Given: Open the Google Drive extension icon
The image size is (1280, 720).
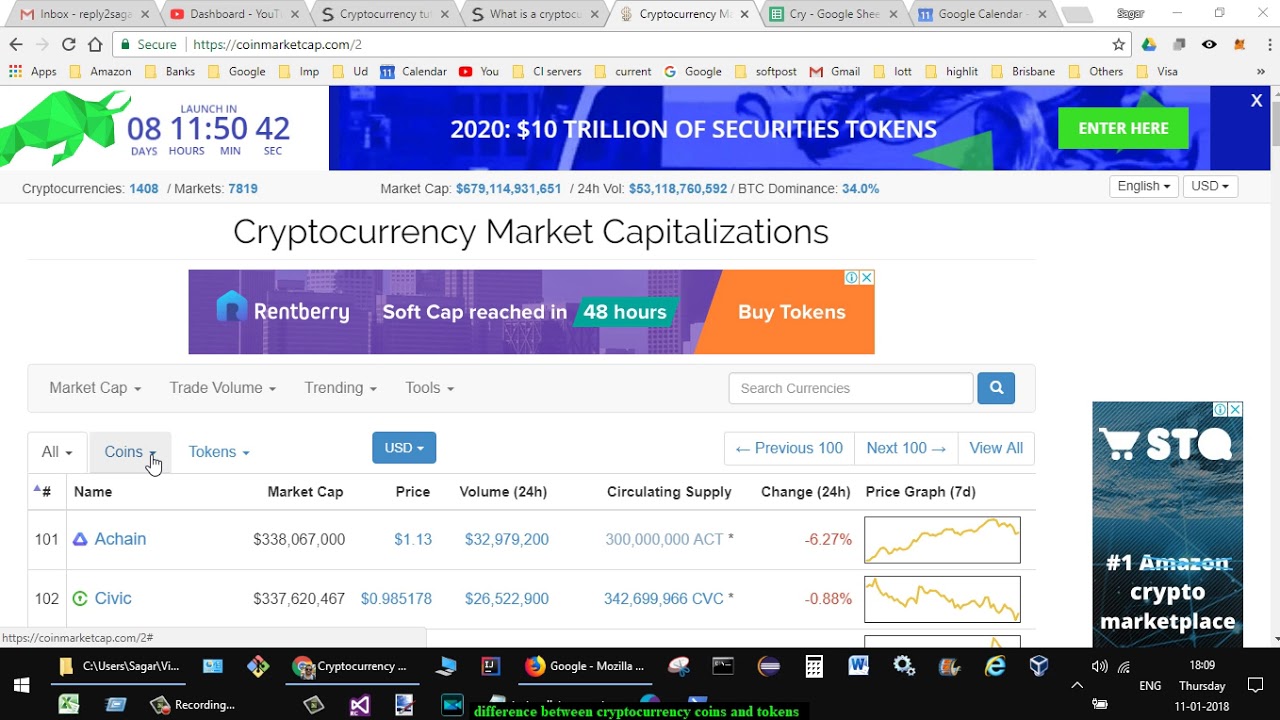Looking at the screenshot, I should point(1150,44).
